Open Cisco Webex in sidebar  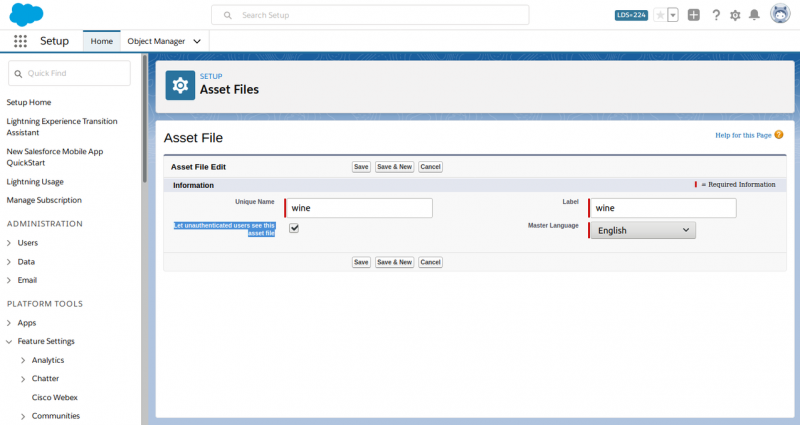pyautogui.click(x=55, y=397)
